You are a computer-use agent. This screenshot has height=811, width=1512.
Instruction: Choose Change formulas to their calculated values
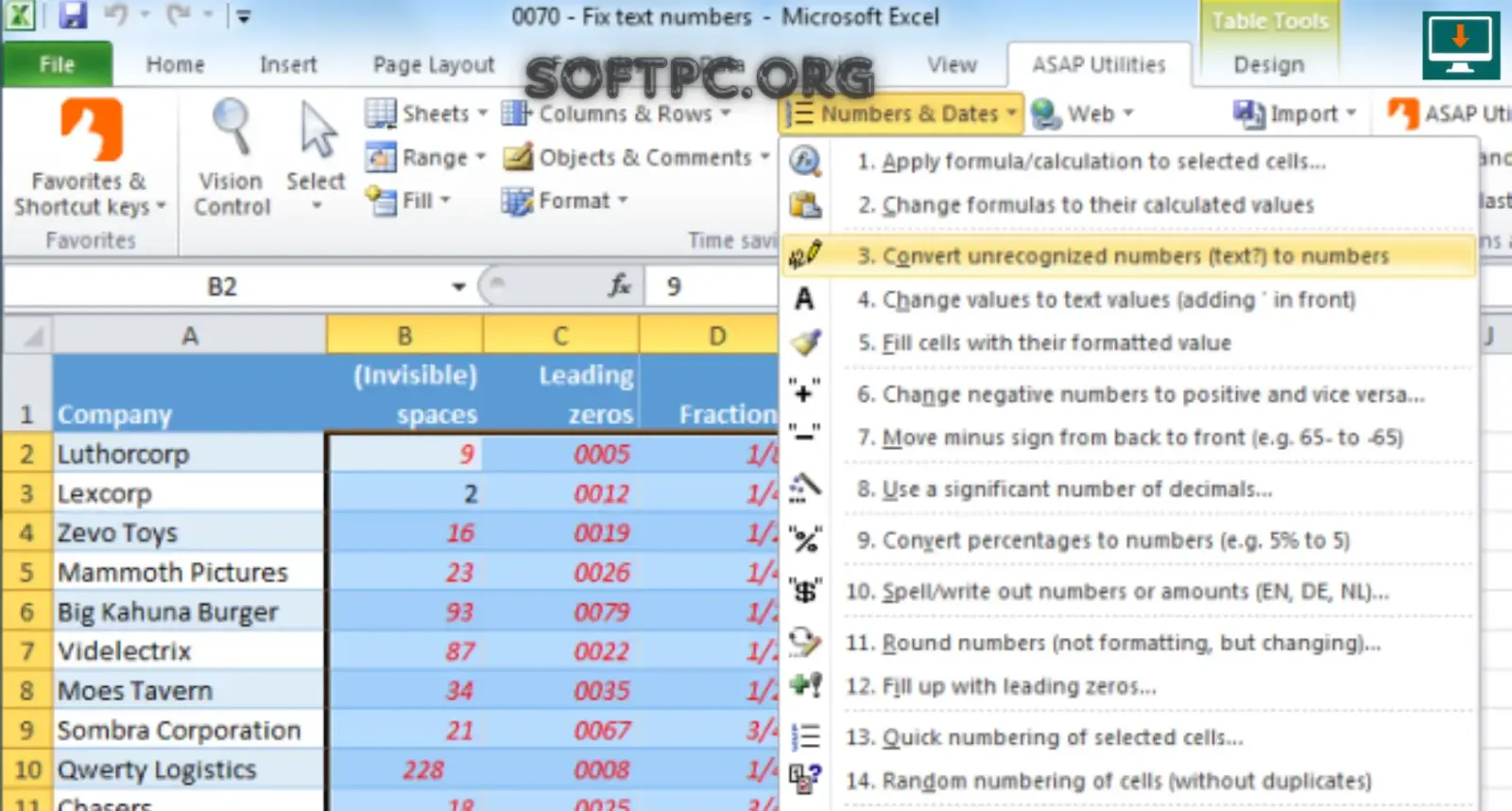pyautogui.click(x=1129, y=205)
